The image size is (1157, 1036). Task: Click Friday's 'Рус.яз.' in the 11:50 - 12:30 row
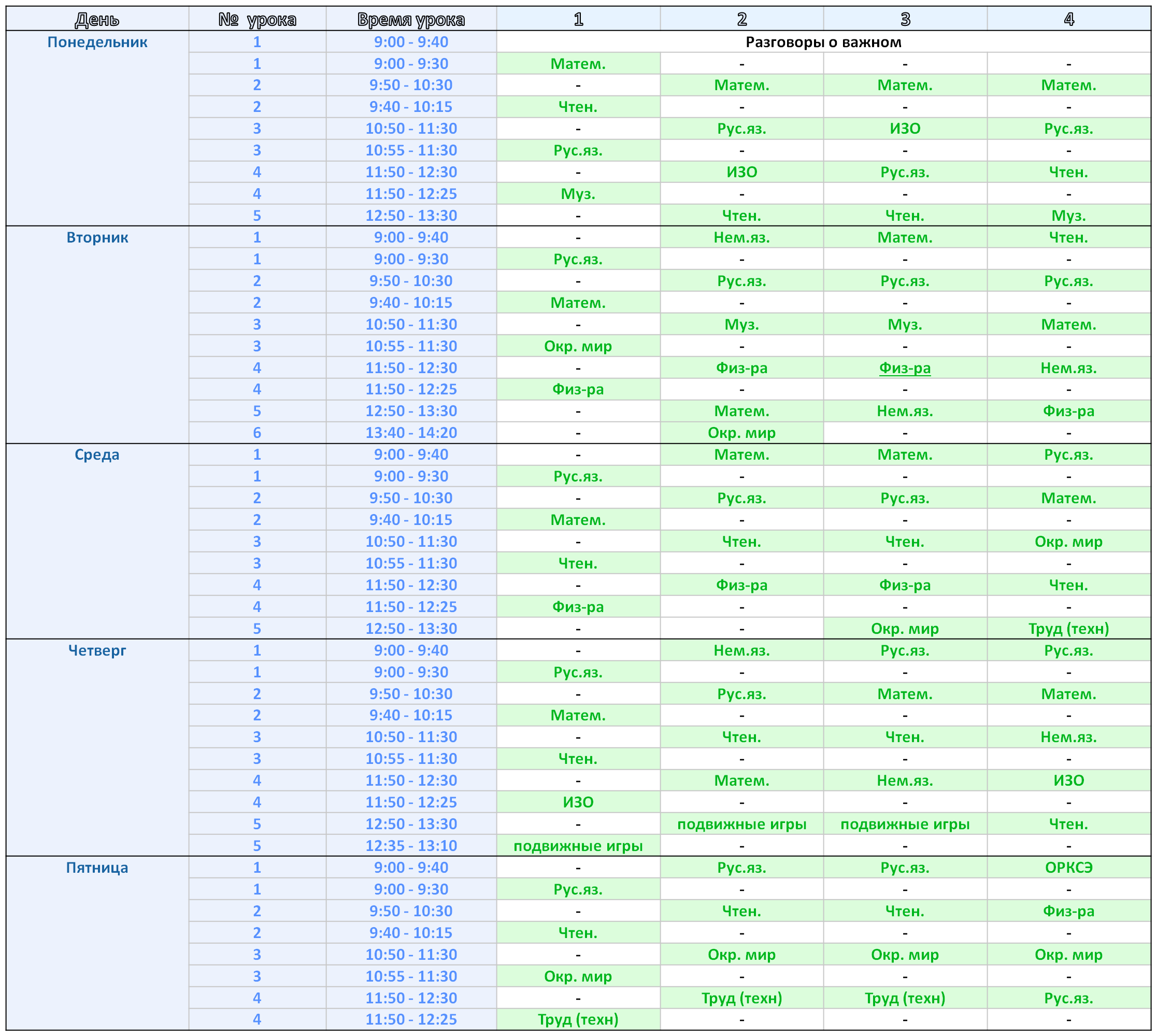point(1069,998)
